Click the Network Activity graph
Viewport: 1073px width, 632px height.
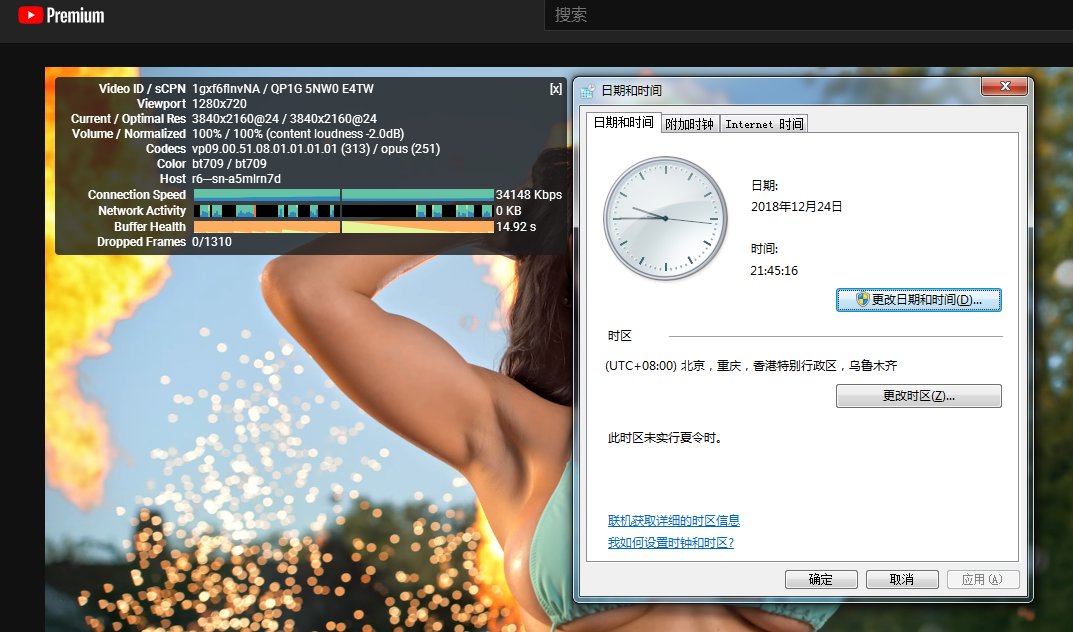pyautogui.click(x=343, y=211)
